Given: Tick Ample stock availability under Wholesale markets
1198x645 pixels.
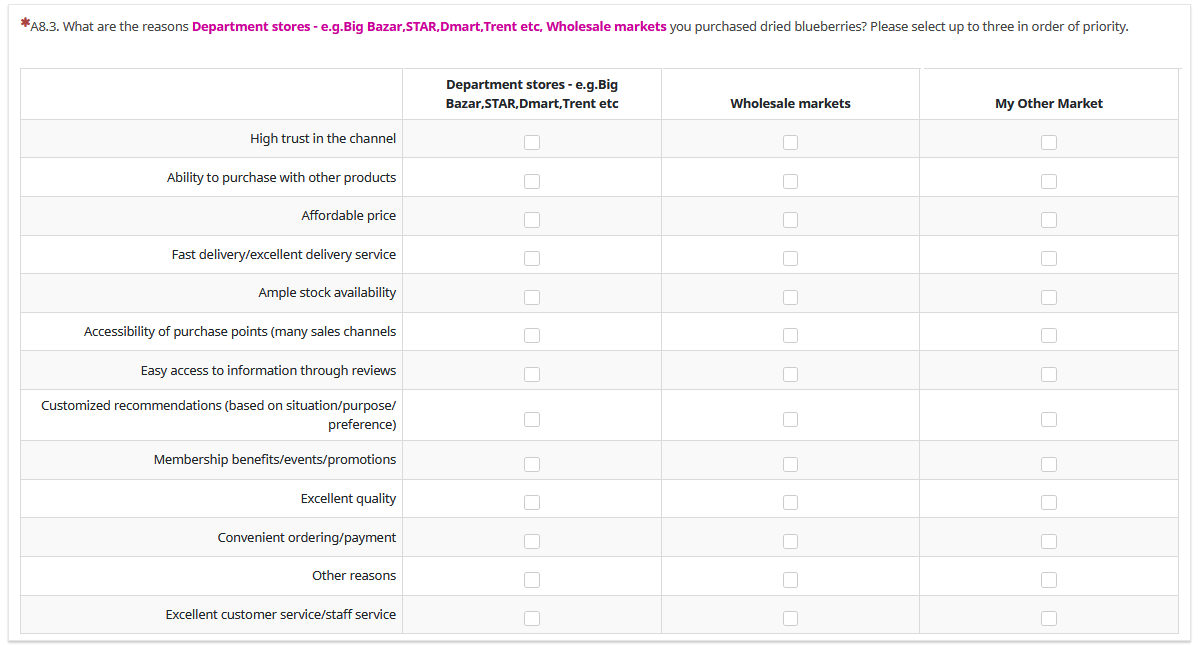Looking at the screenshot, I should 790,297.
